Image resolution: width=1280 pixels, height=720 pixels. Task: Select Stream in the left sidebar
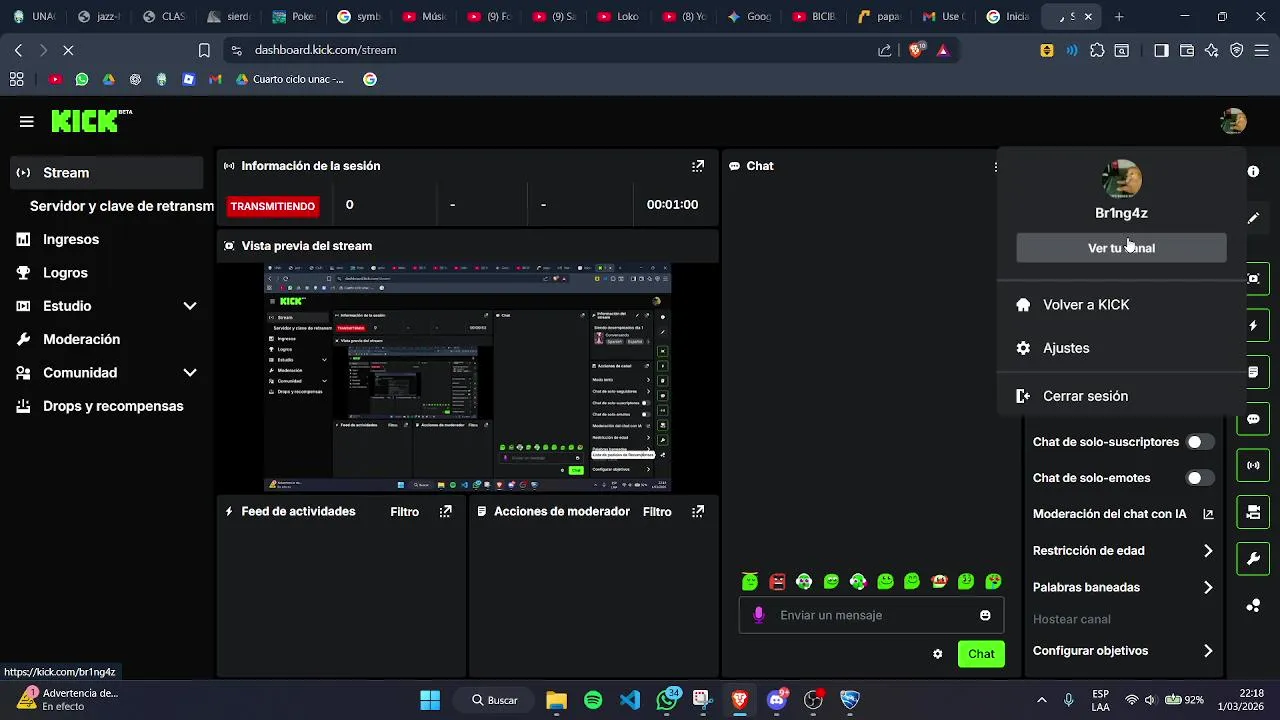coord(107,173)
